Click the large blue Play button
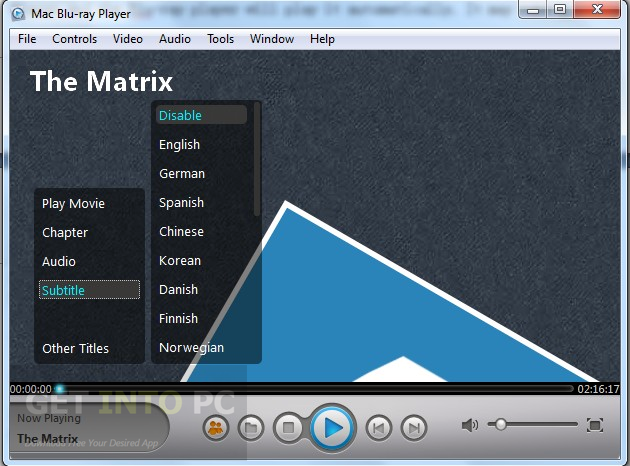 click(333, 428)
